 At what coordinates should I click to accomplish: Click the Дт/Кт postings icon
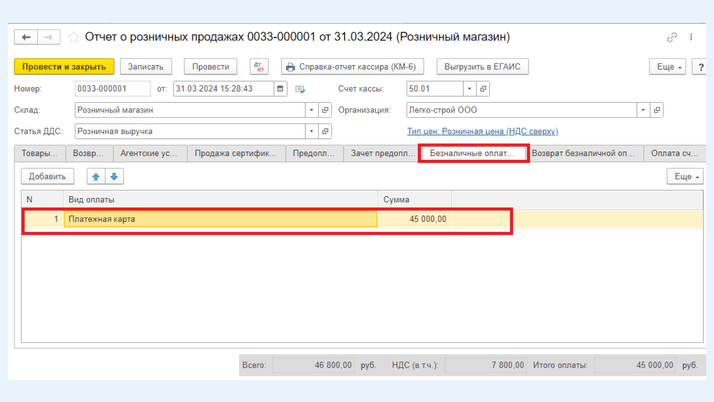pos(259,67)
